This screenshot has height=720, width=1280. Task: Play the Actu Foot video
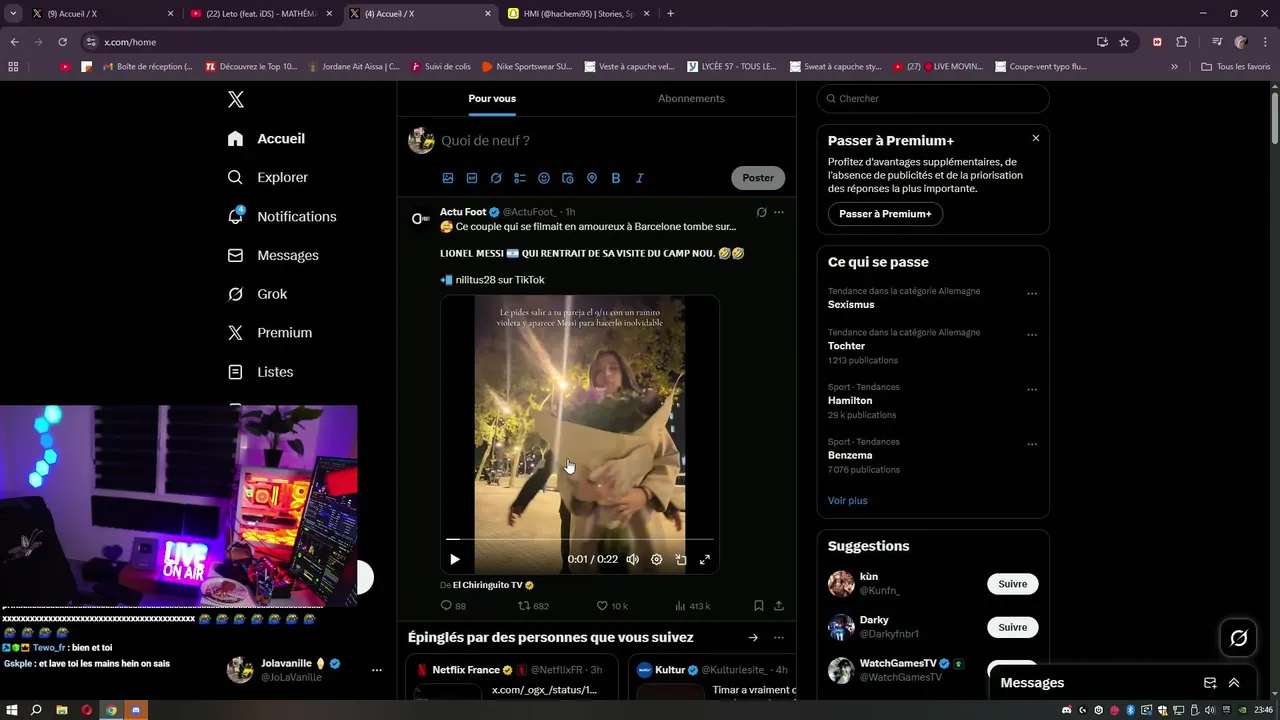(455, 560)
